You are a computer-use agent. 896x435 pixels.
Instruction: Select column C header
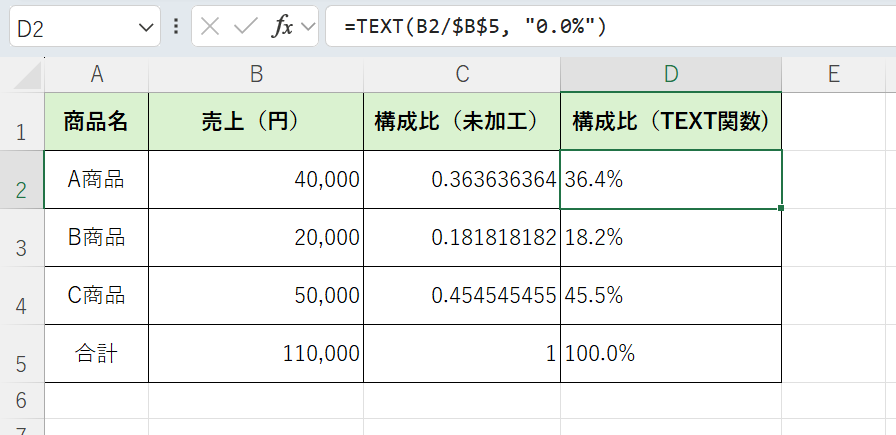point(462,75)
